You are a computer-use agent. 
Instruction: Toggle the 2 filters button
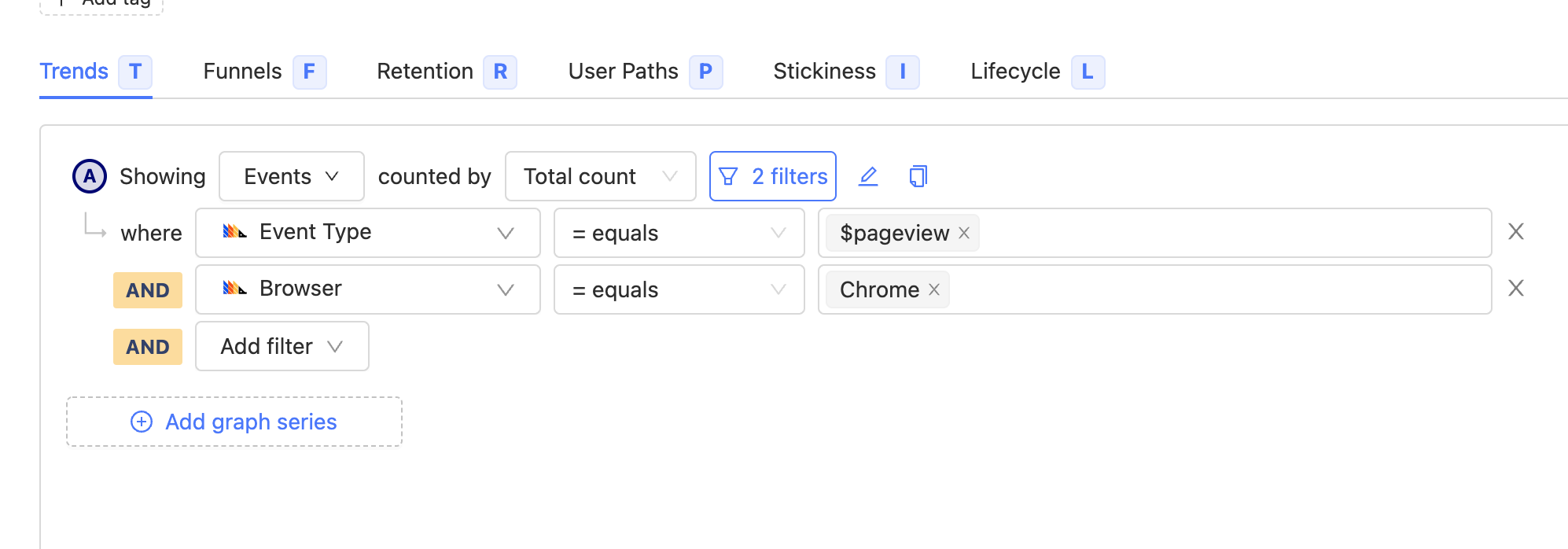[772, 176]
